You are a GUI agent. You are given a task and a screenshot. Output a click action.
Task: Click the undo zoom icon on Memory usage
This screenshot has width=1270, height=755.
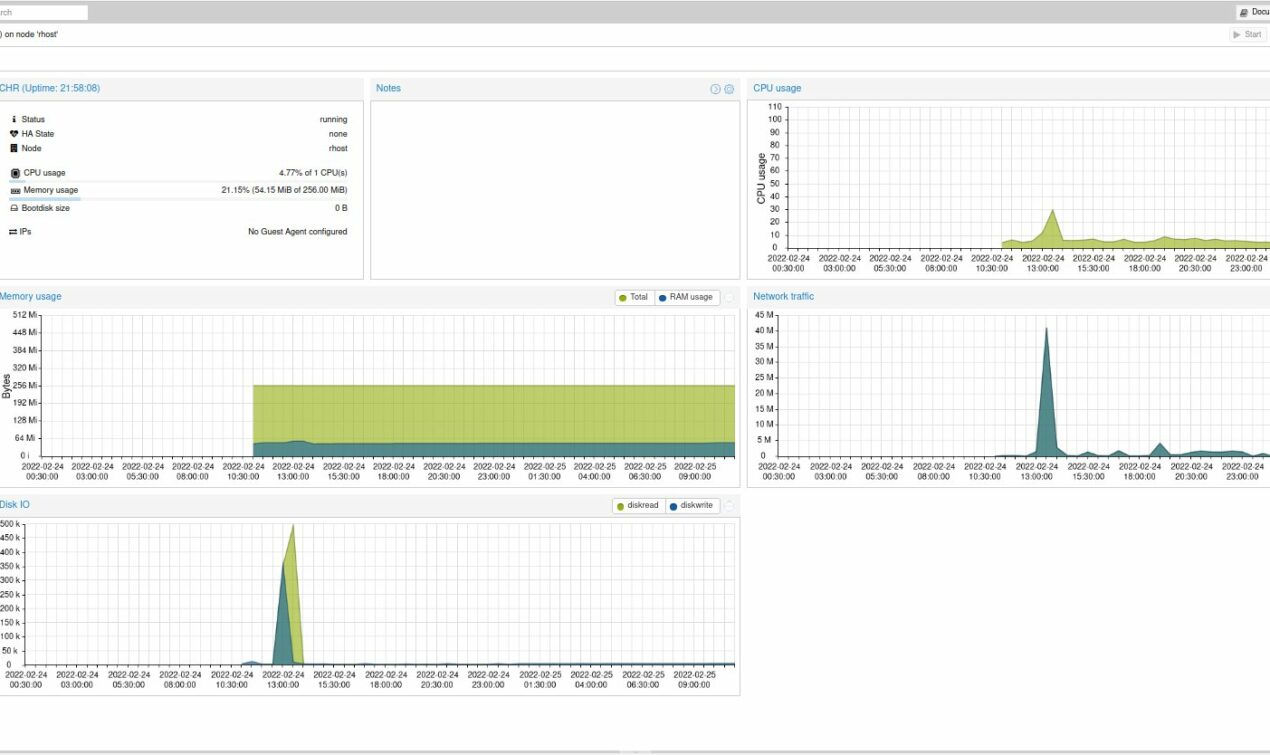(x=729, y=297)
